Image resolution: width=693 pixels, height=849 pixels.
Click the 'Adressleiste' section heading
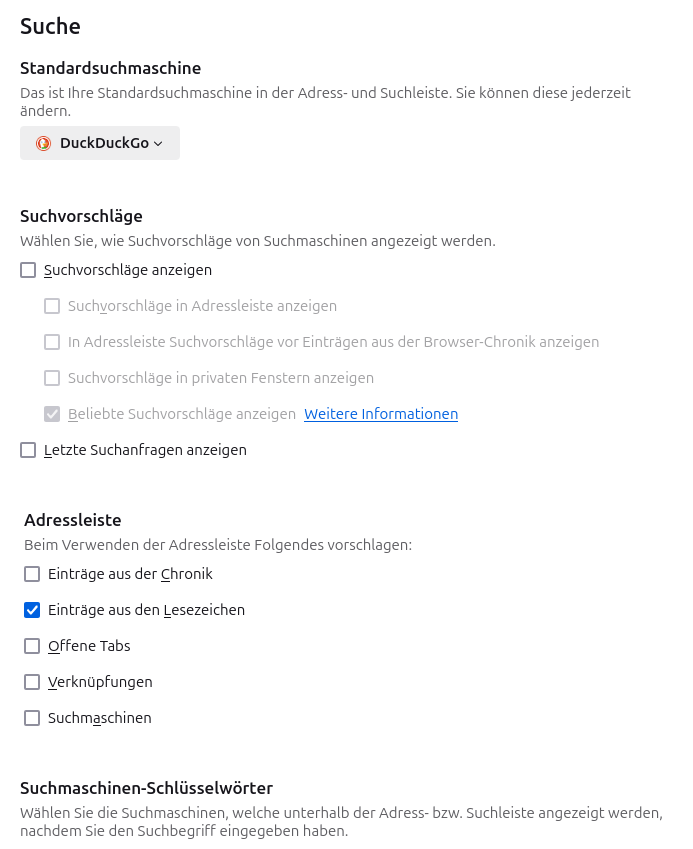[73, 520]
